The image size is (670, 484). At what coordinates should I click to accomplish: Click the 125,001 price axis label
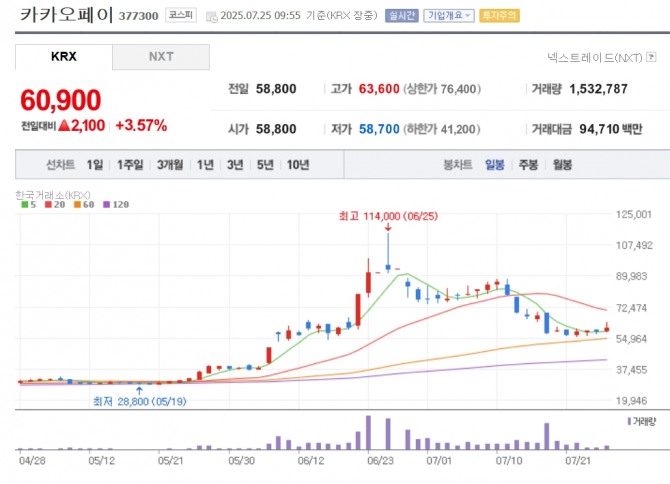(634, 214)
